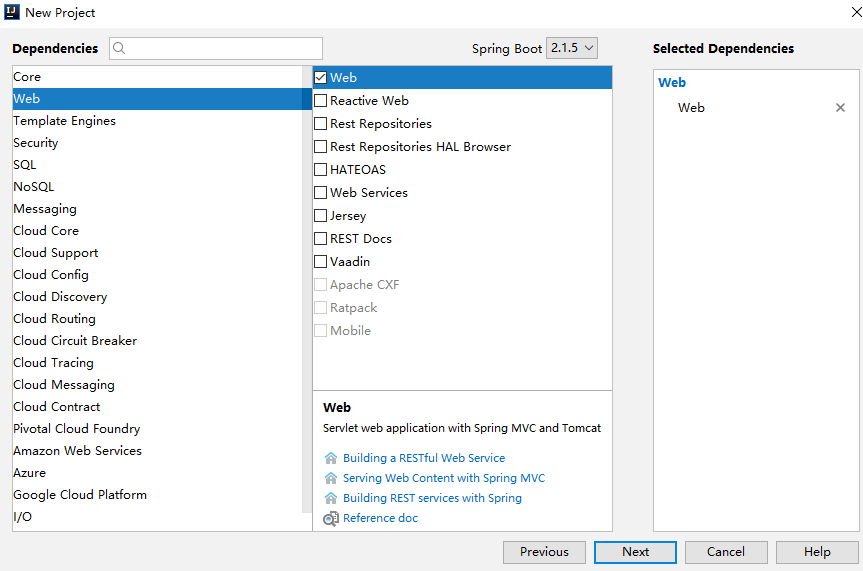Click the IntelliJ logo in title bar

13,13
